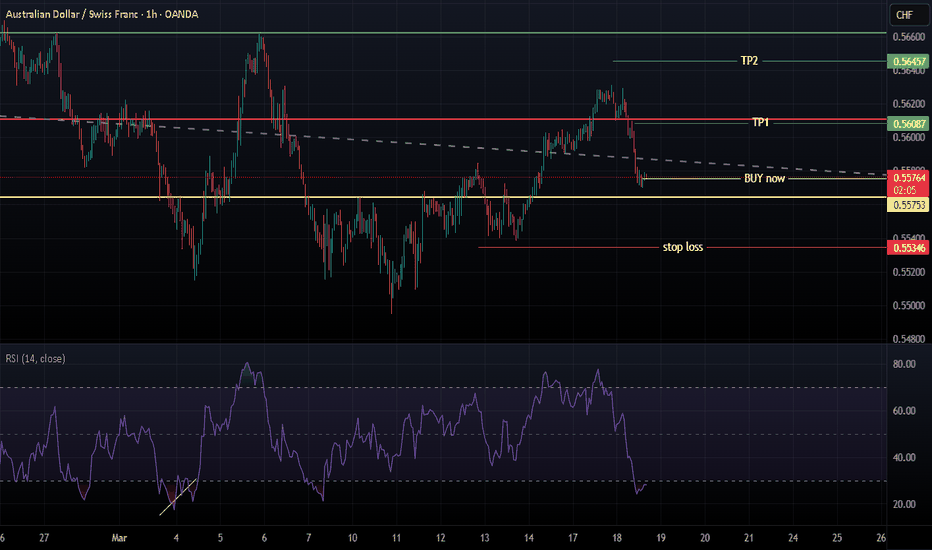Select the stop loss label
The height and width of the screenshot is (550, 932).
pos(683,247)
